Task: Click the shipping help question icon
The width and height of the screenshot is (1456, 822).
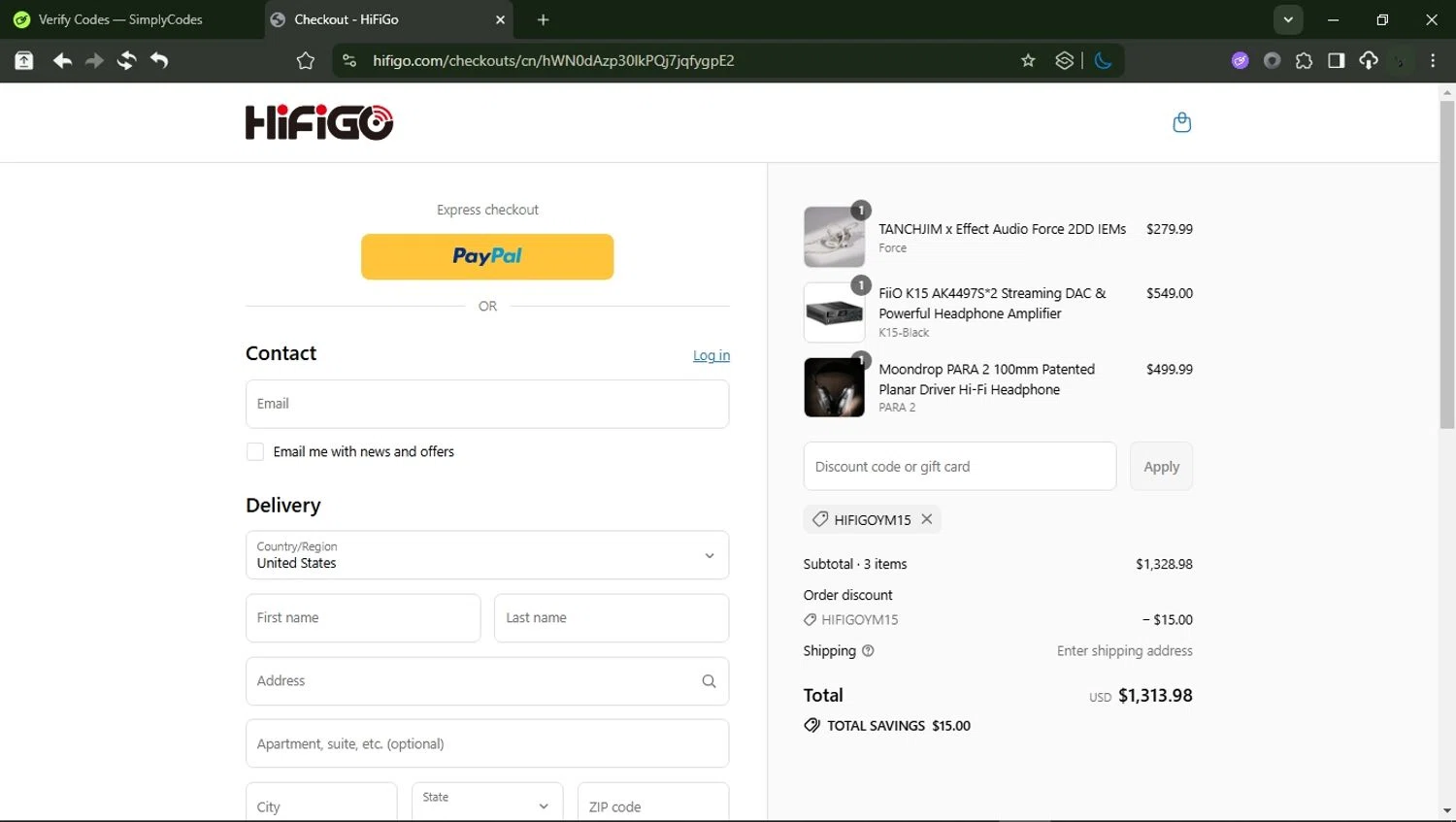Action: click(x=868, y=651)
